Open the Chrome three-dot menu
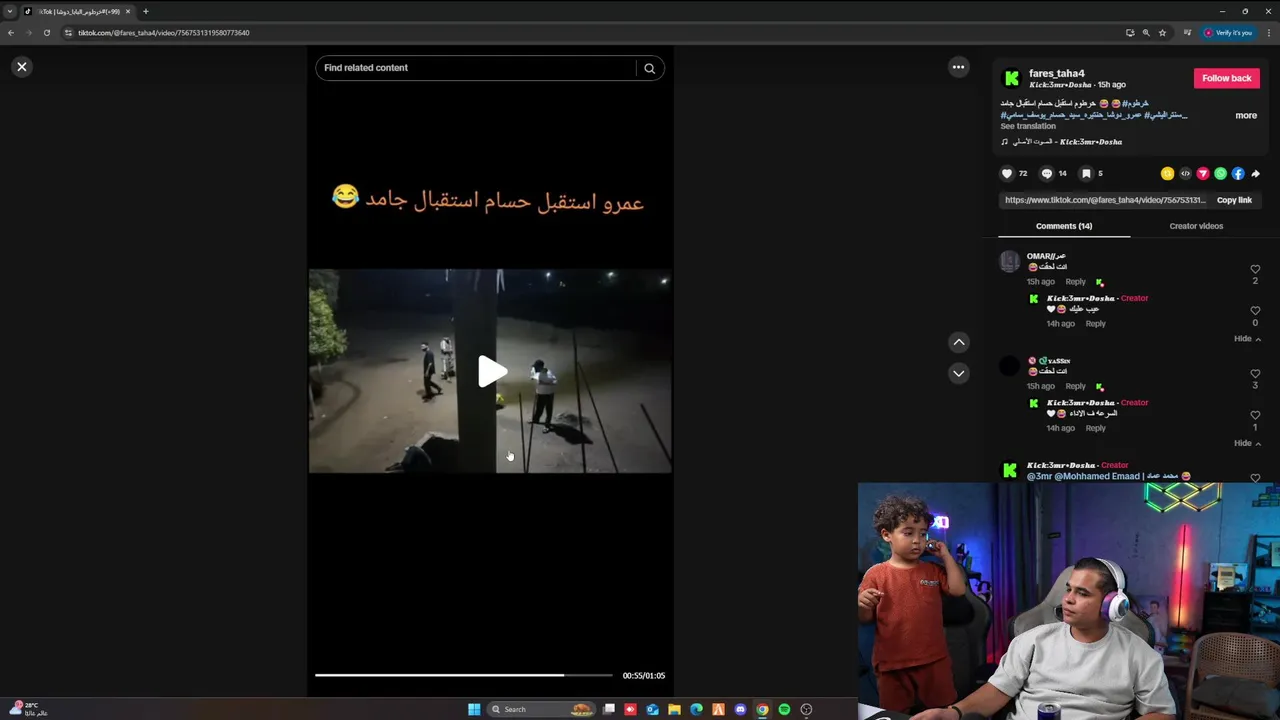This screenshot has width=1280, height=720. pyautogui.click(x=1268, y=33)
